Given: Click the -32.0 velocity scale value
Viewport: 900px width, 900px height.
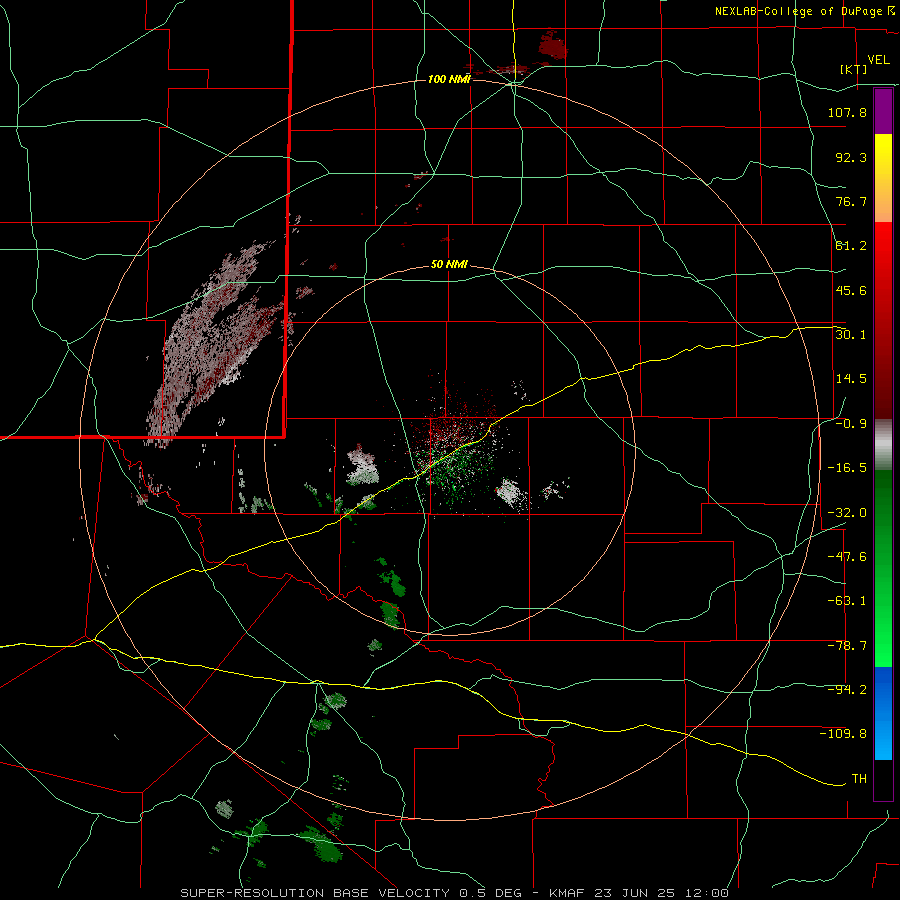Looking at the screenshot, I should [847, 513].
